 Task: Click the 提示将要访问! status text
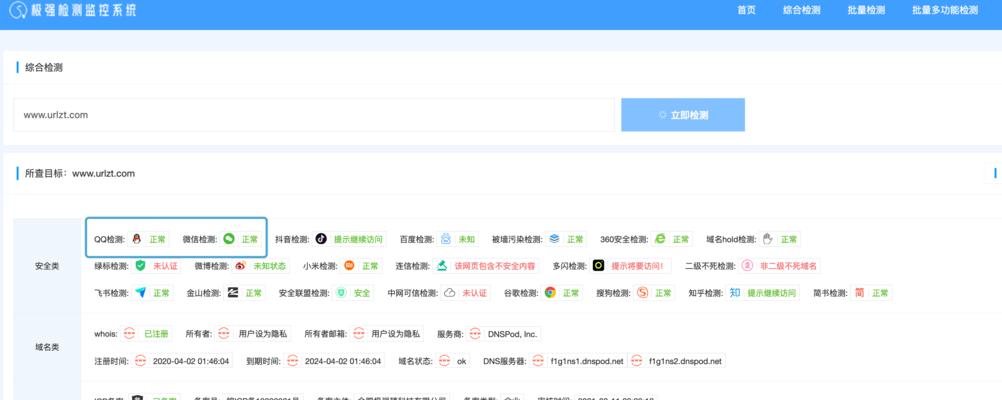637,266
